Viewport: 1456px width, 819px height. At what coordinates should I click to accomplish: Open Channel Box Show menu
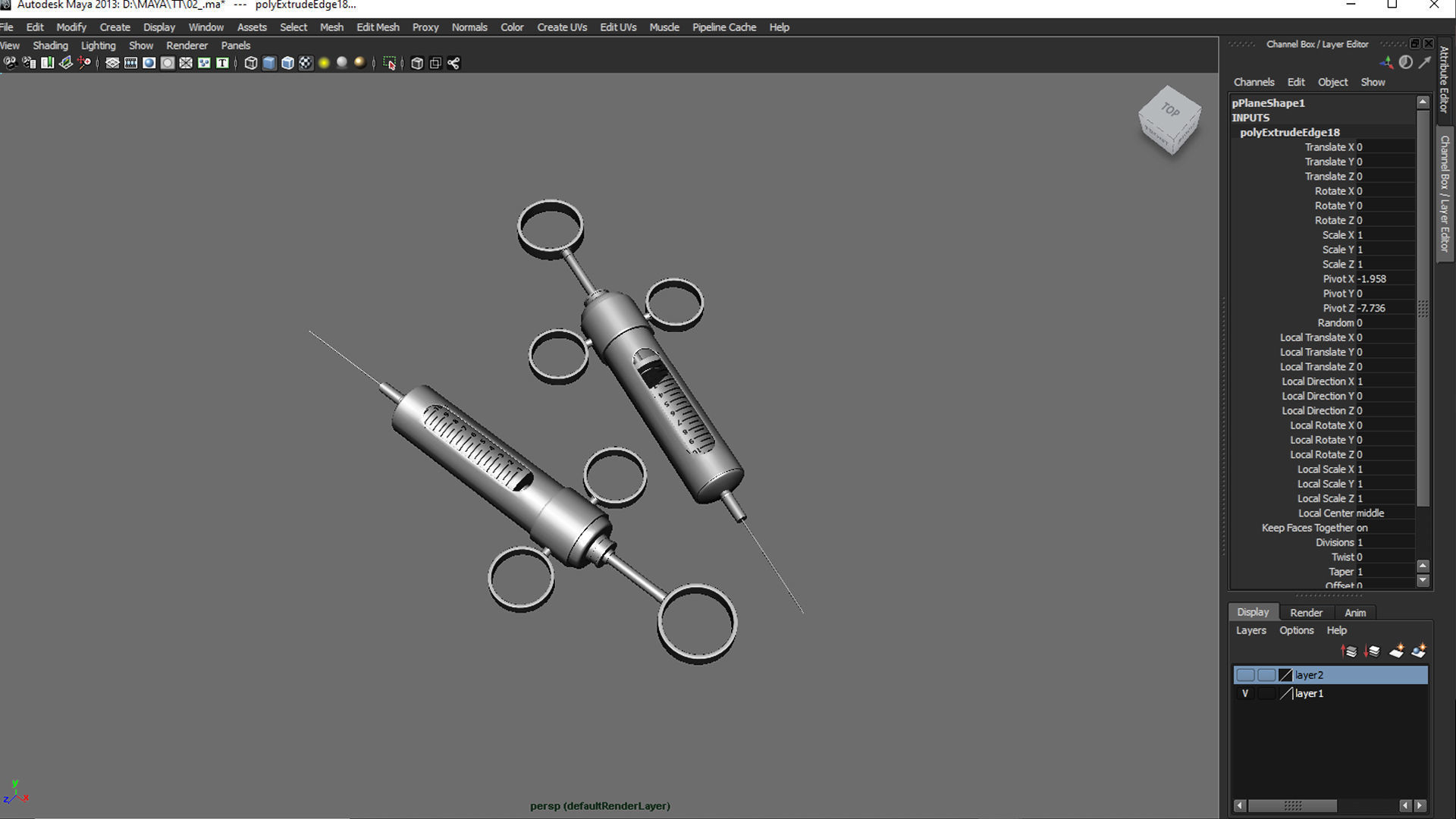tap(1373, 82)
